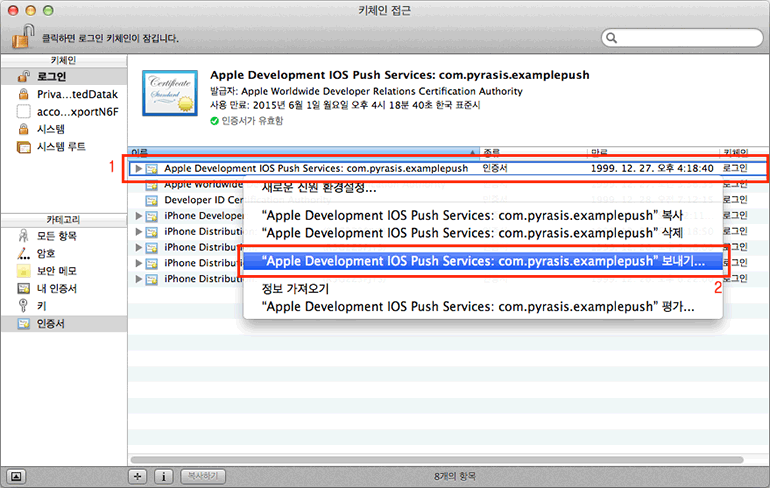This screenshot has width=770, height=488.
Task: Choose the 보내기... export context menu item
Action: pos(482,260)
